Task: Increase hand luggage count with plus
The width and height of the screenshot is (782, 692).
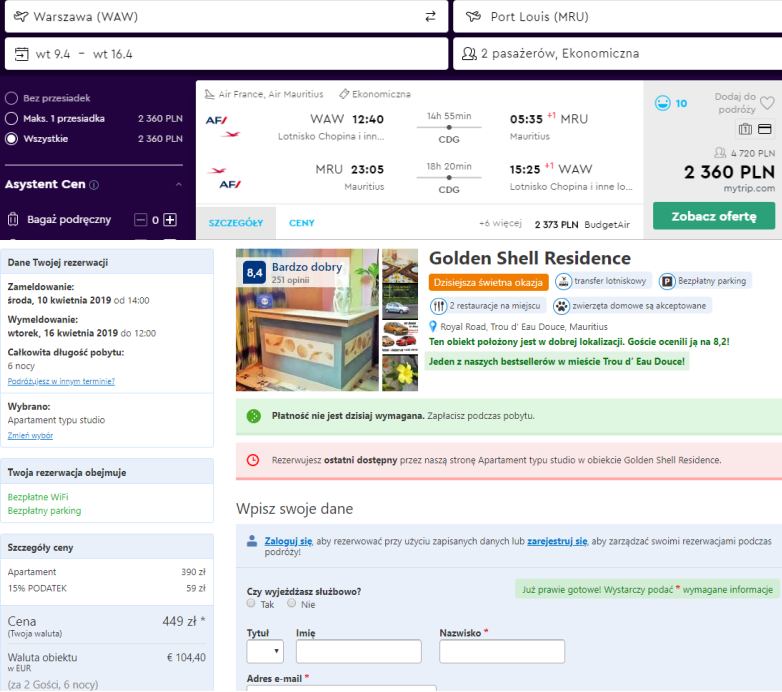Action: tap(170, 220)
